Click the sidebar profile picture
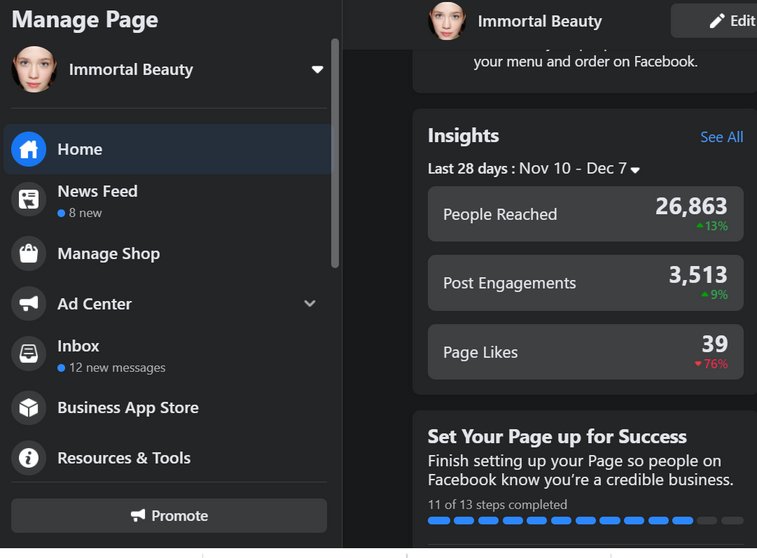The height and width of the screenshot is (558, 757). click(34, 70)
